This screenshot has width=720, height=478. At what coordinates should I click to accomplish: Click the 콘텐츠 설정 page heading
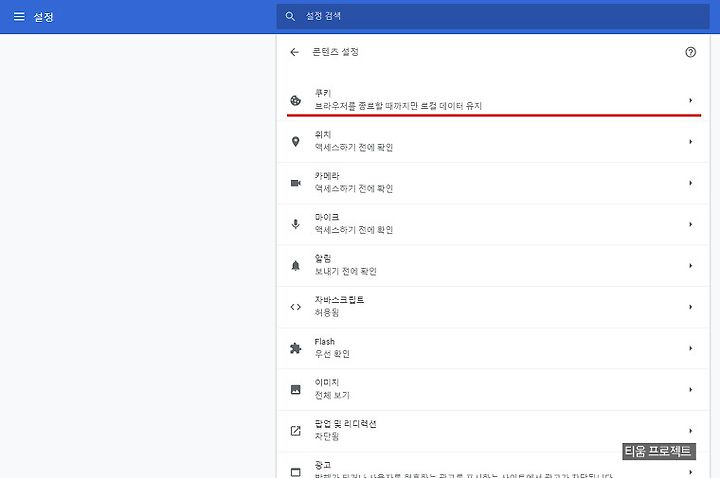pyautogui.click(x=335, y=52)
